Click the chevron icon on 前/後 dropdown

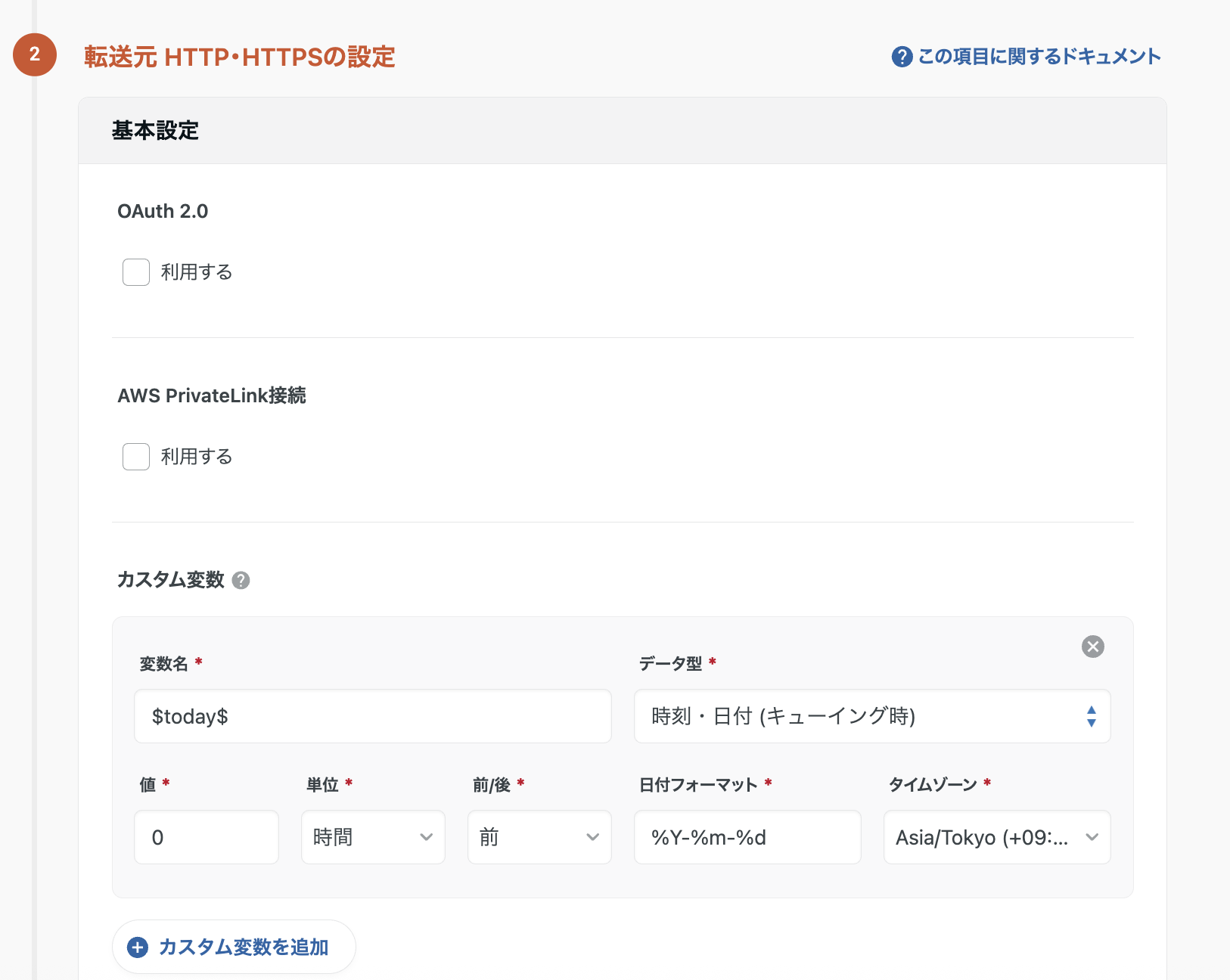pos(592,837)
